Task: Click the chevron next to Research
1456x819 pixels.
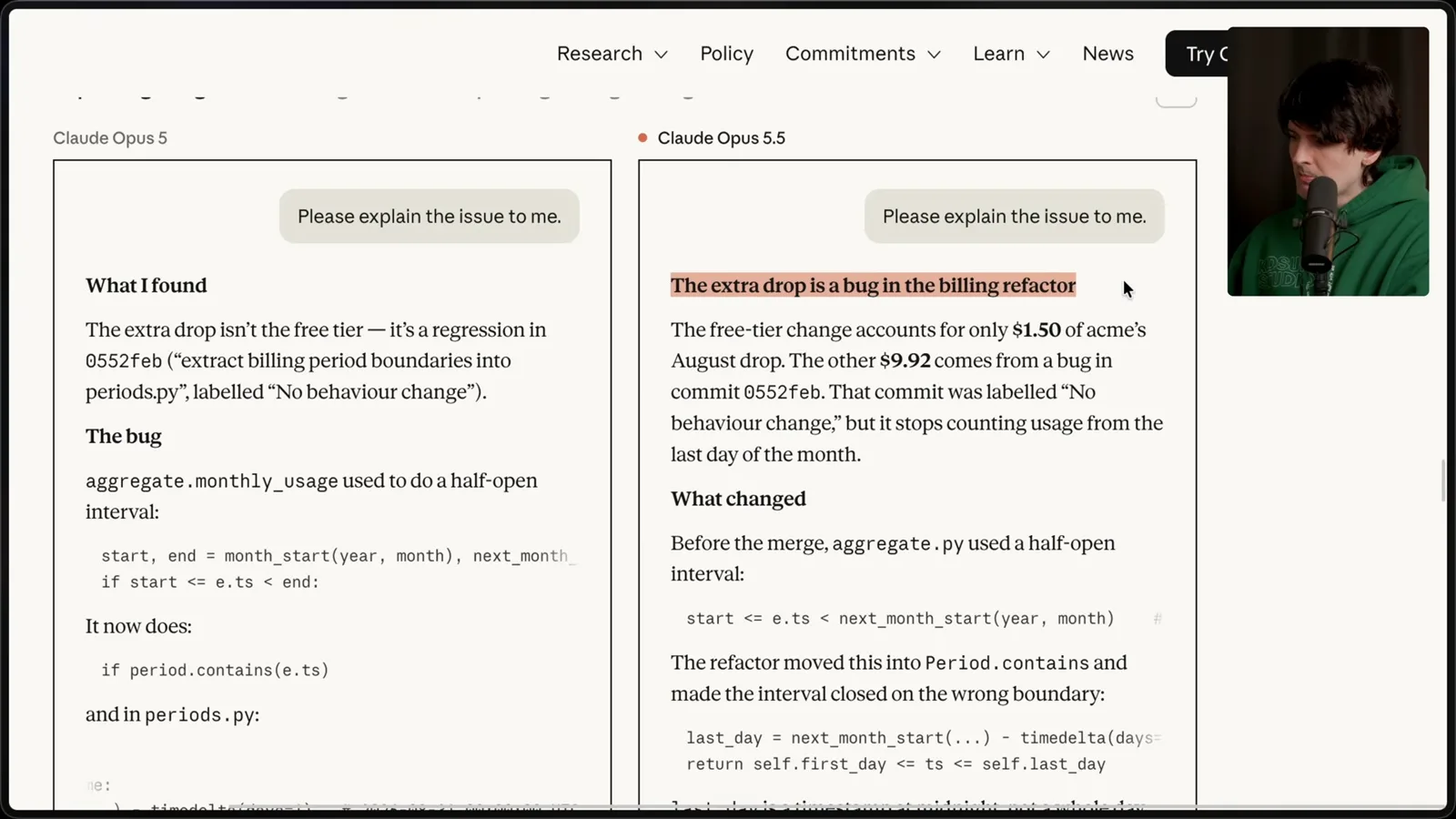Action: [662, 55]
